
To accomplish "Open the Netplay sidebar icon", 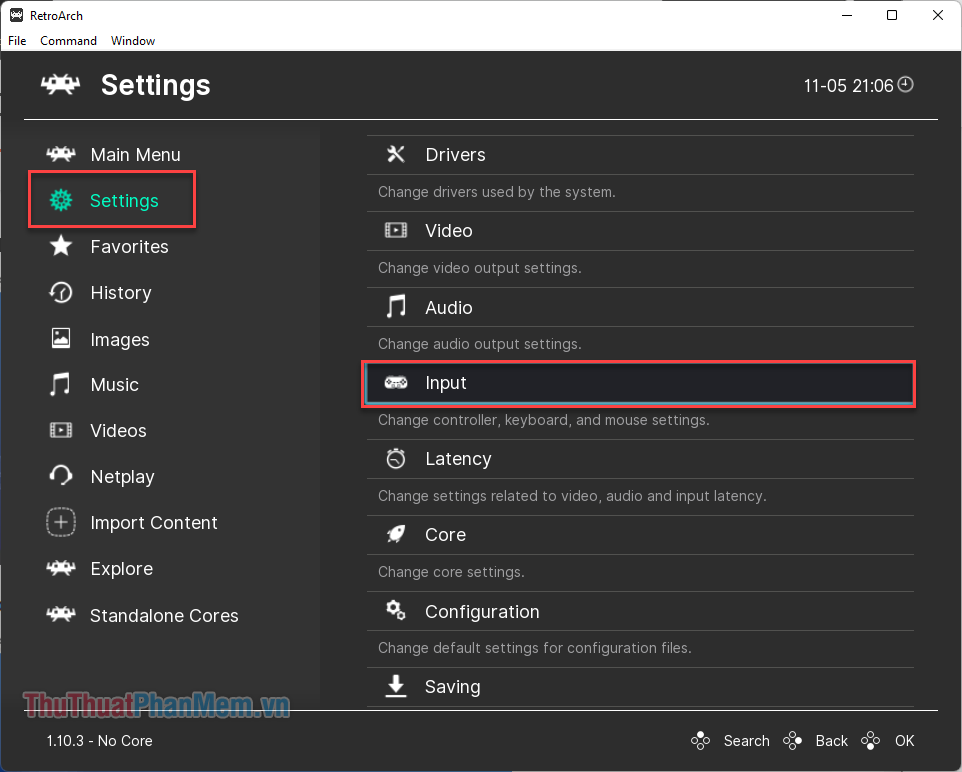I will [x=61, y=477].
